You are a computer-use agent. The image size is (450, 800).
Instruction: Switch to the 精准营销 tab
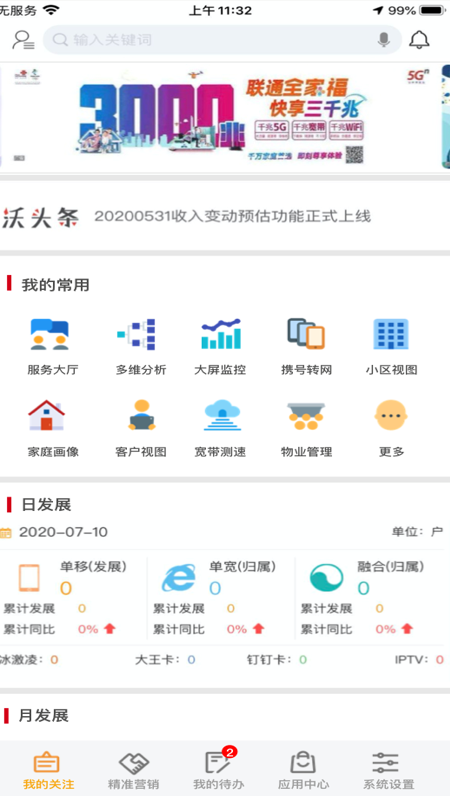tap(134, 771)
